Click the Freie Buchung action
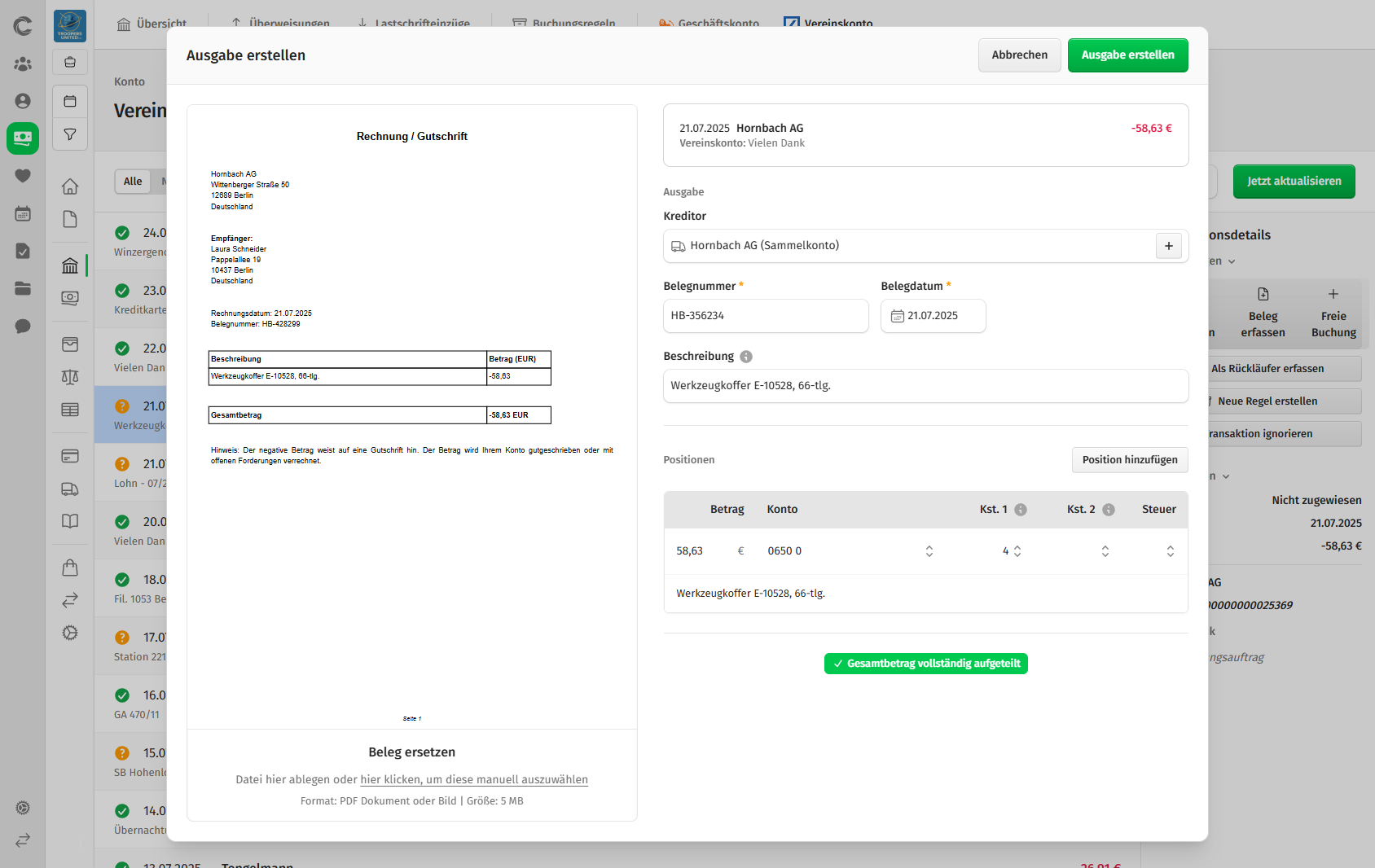 (1333, 313)
